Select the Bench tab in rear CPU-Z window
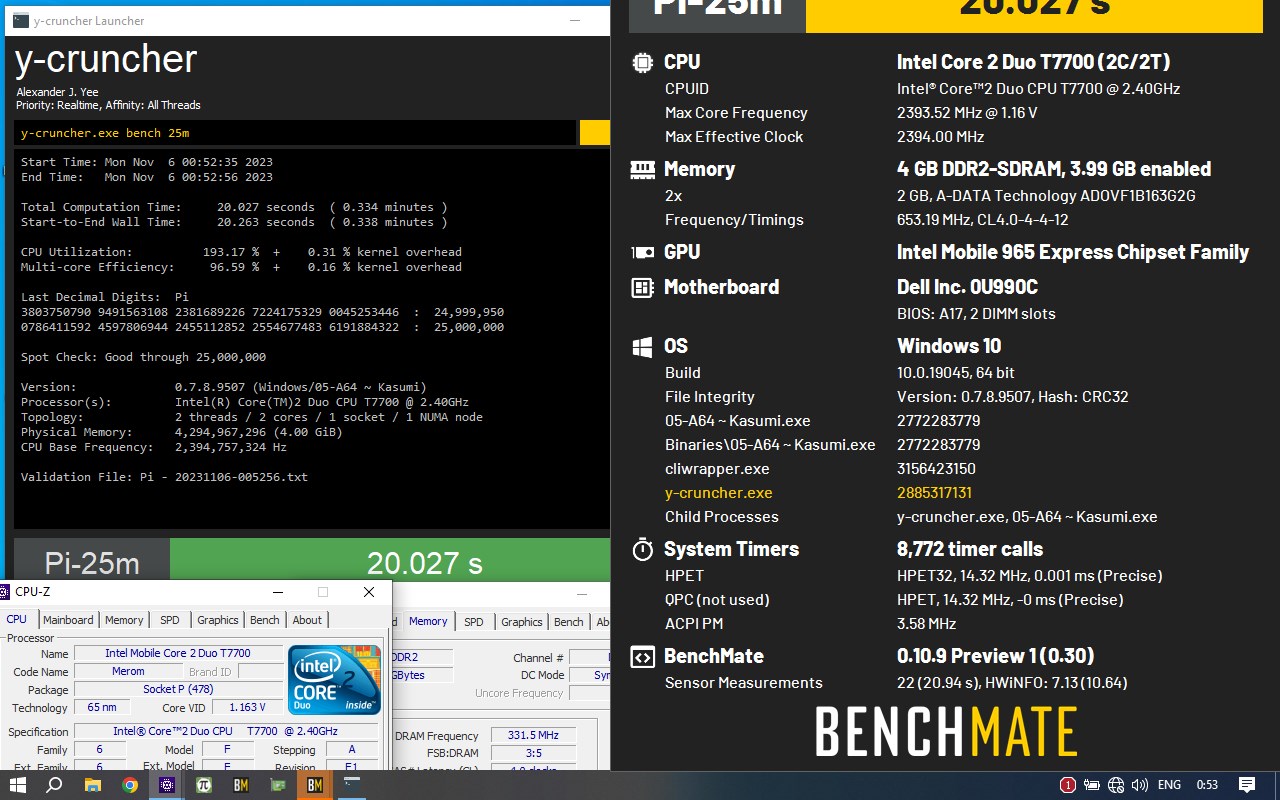Viewport: 1280px width, 800px height. [x=569, y=622]
